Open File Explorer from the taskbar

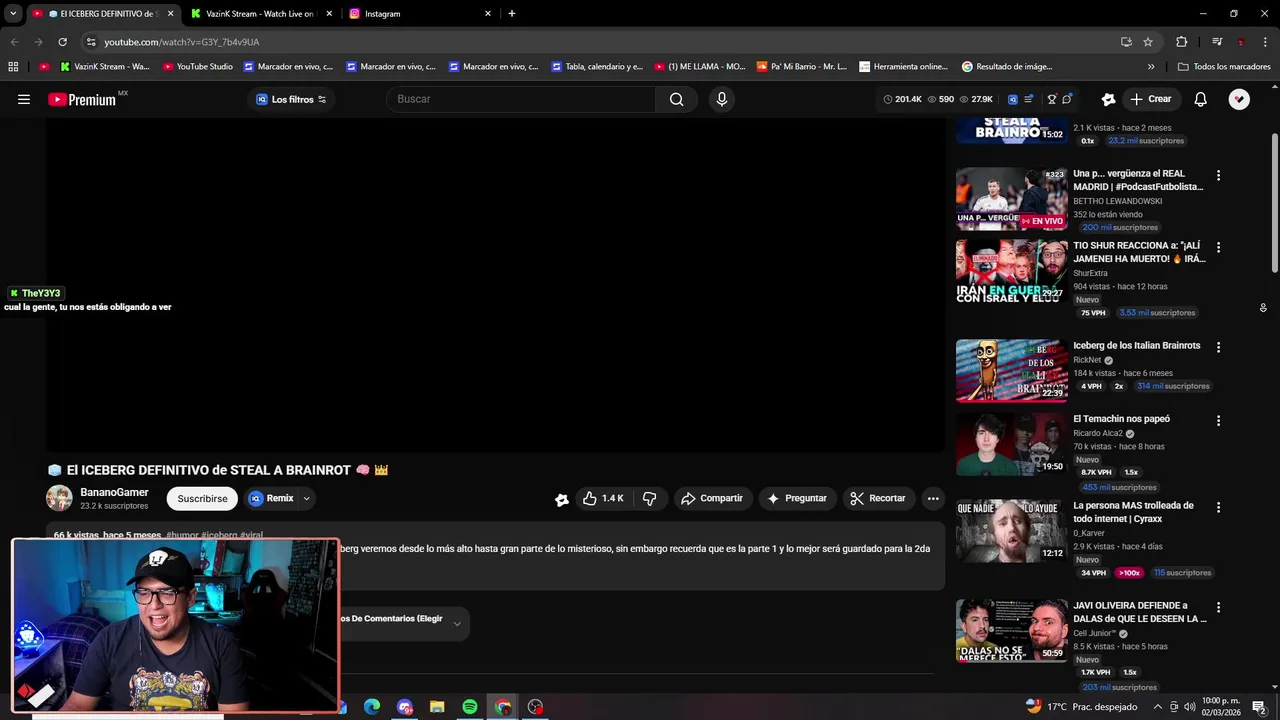coord(437,707)
